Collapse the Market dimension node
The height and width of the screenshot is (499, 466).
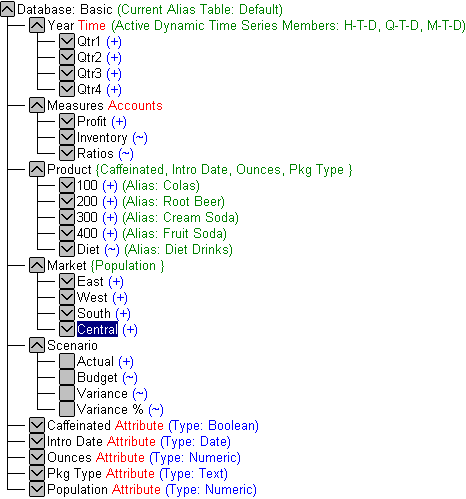[37, 265]
